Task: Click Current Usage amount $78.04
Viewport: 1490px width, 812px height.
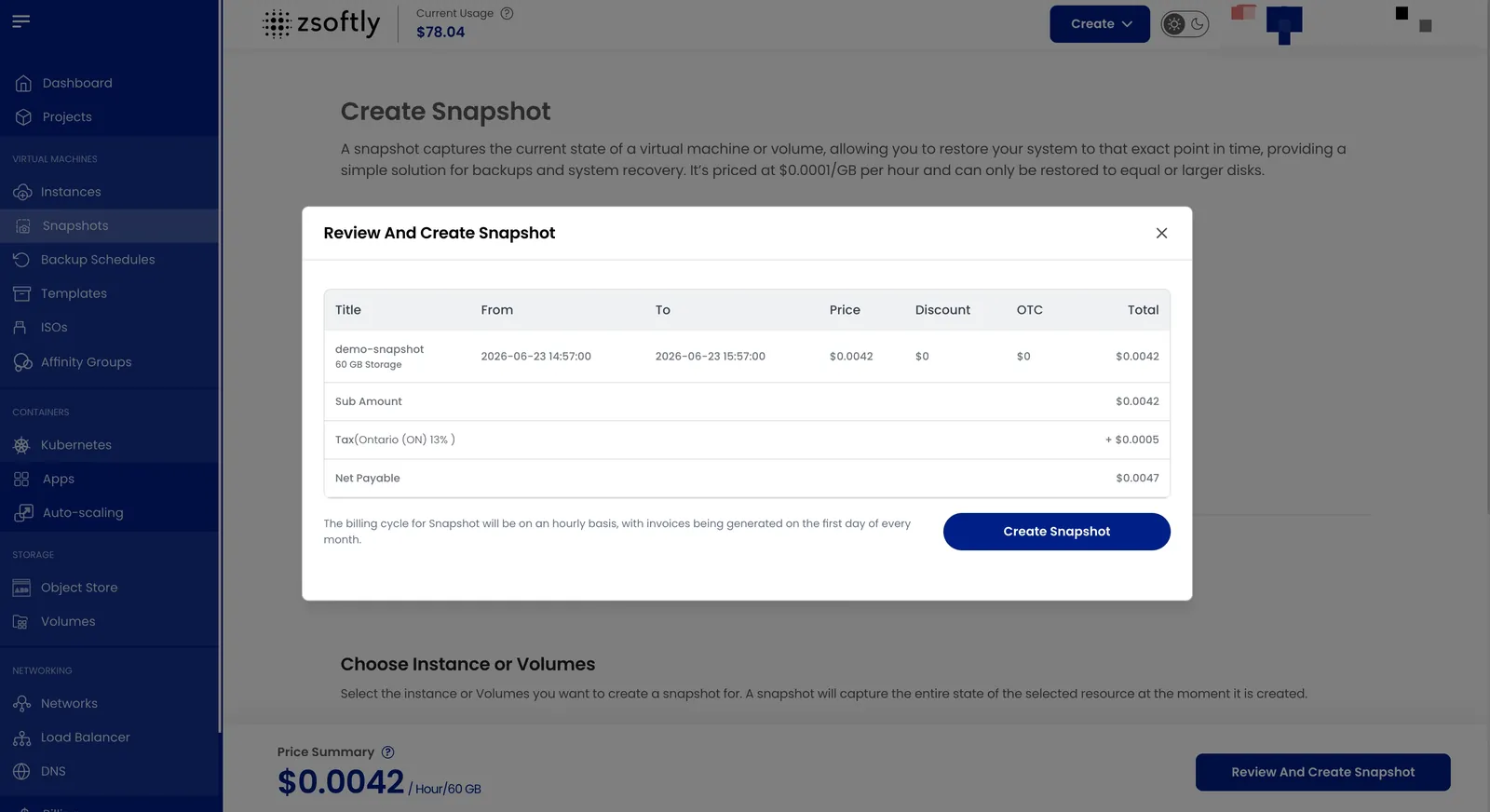Action: pyautogui.click(x=440, y=32)
